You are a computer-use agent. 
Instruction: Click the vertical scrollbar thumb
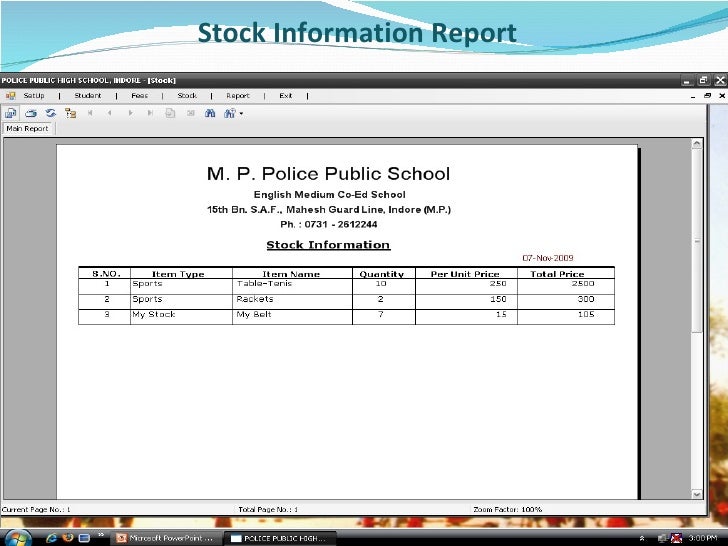coord(696,241)
